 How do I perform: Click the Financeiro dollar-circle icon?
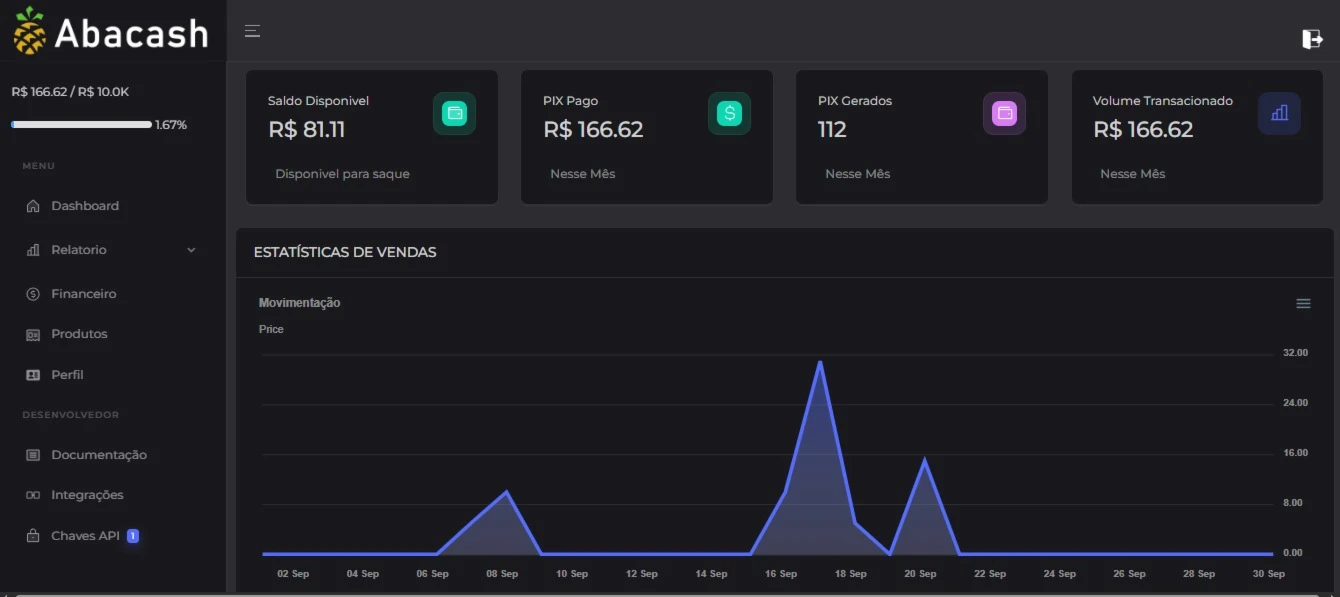pos(32,294)
